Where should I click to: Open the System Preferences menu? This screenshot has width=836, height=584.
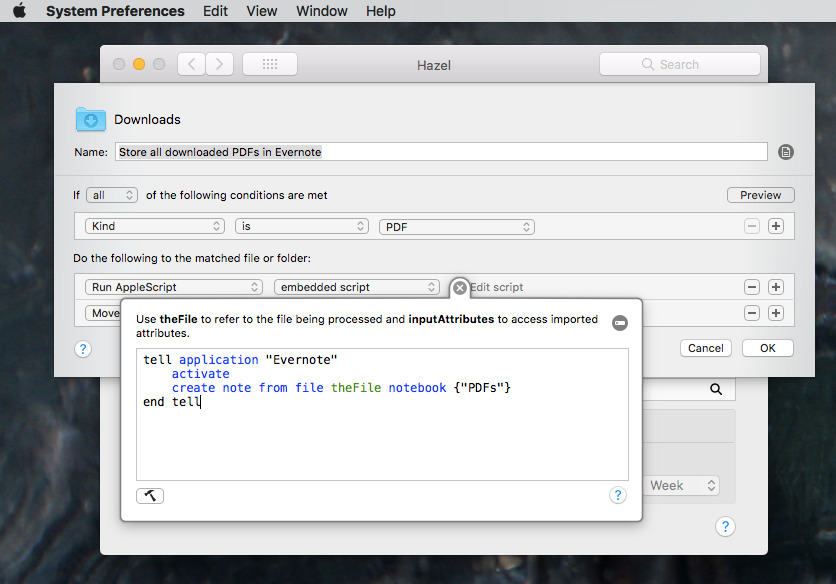115,11
